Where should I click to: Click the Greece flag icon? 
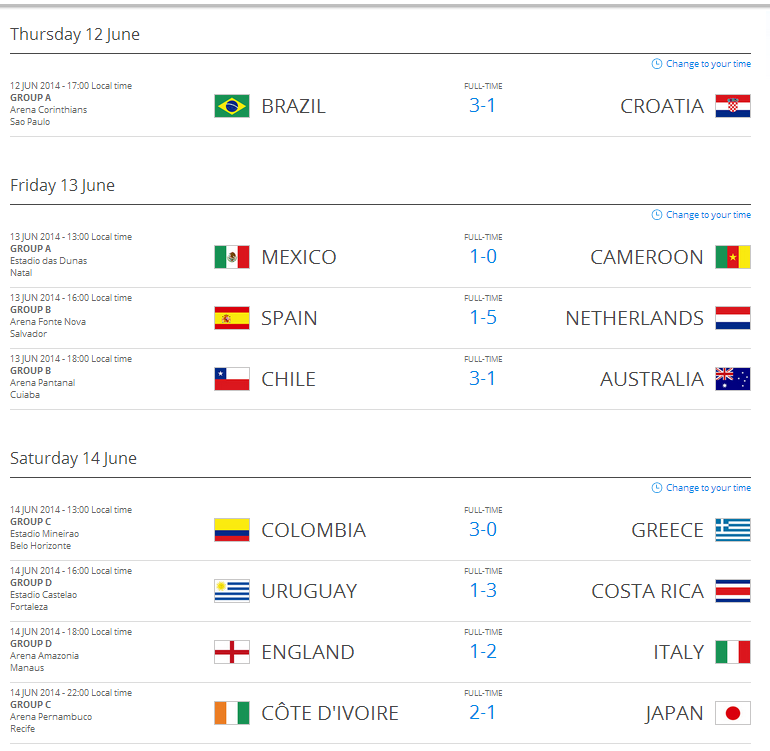[x=733, y=530]
